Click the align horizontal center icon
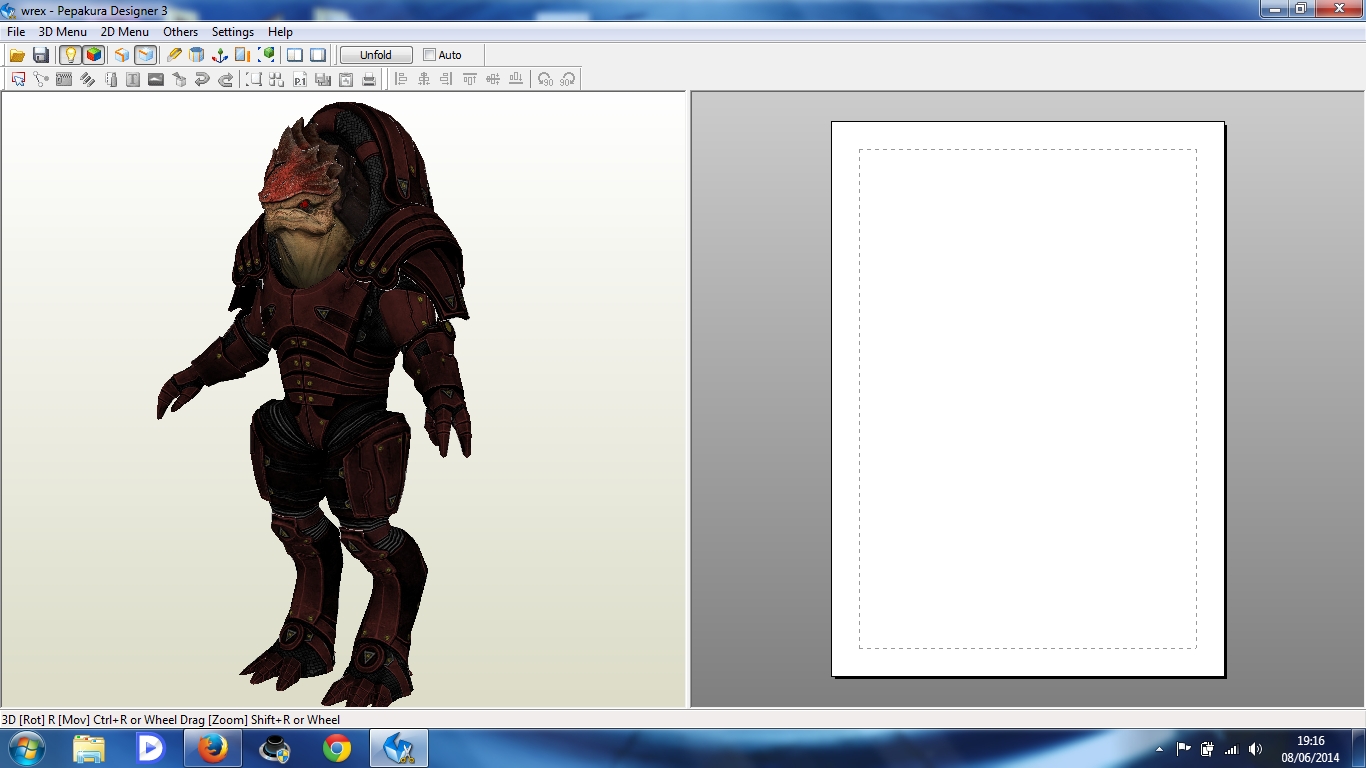The height and width of the screenshot is (768, 1366). coord(424,79)
